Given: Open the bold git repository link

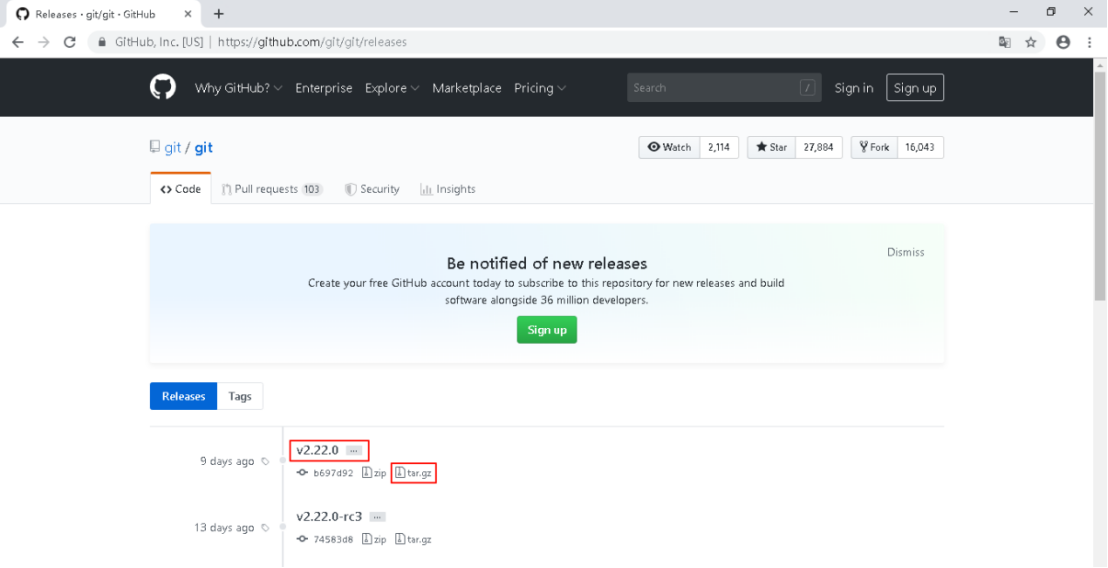Looking at the screenshot, I should point(204,148).
